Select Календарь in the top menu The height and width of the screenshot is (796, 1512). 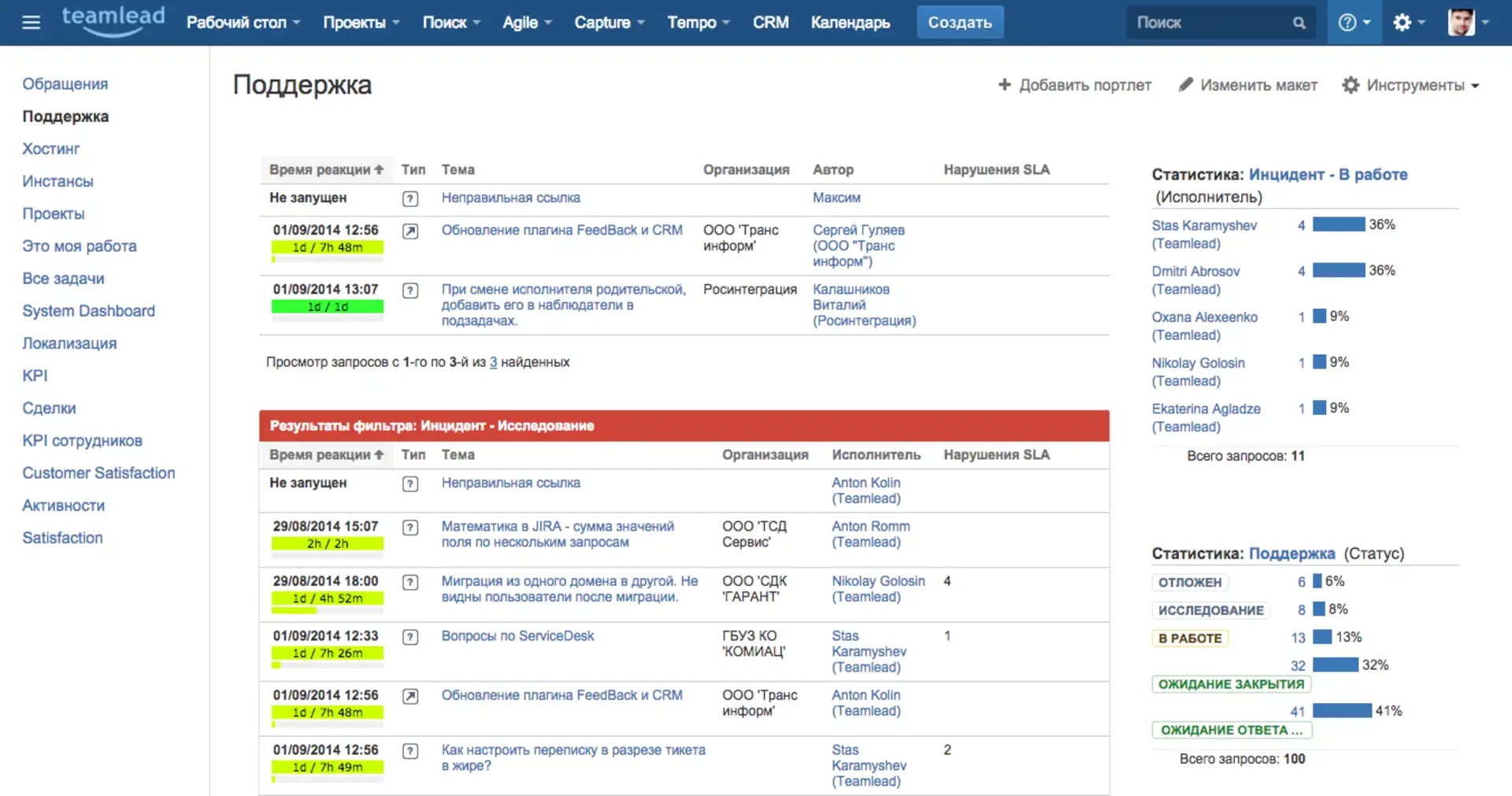pyautogui.click(x=850, y=22)
